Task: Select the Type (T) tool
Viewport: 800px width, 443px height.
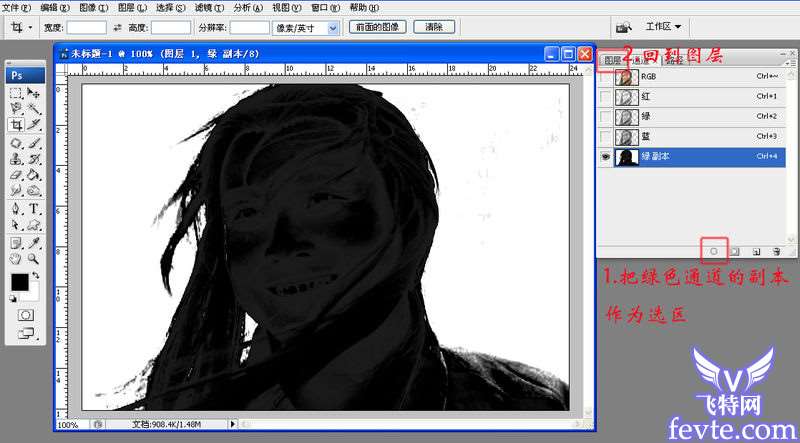Action: (x=35, y=209)
